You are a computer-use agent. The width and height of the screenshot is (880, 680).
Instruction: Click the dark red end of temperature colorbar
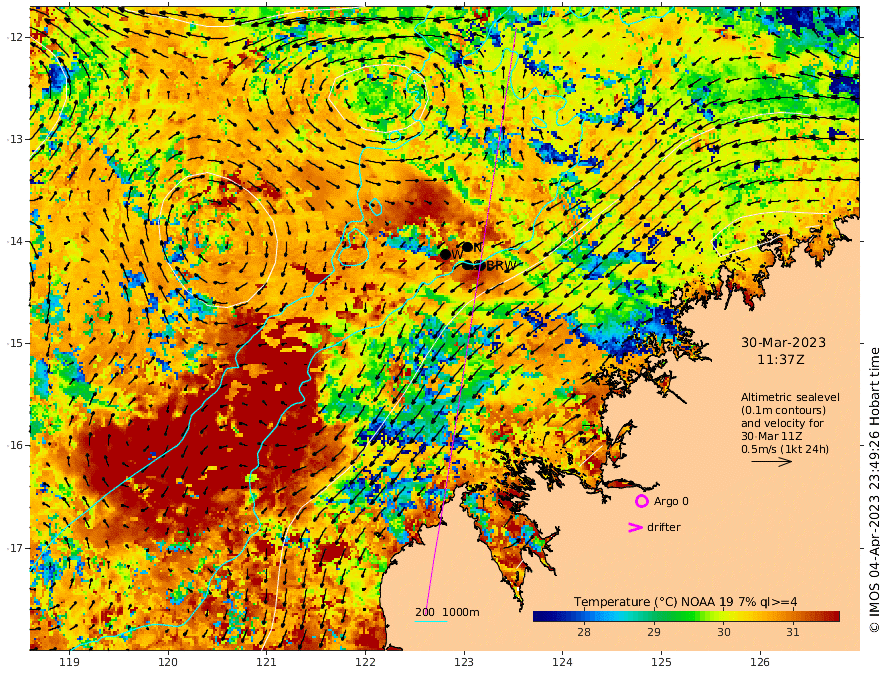[833, 617]
